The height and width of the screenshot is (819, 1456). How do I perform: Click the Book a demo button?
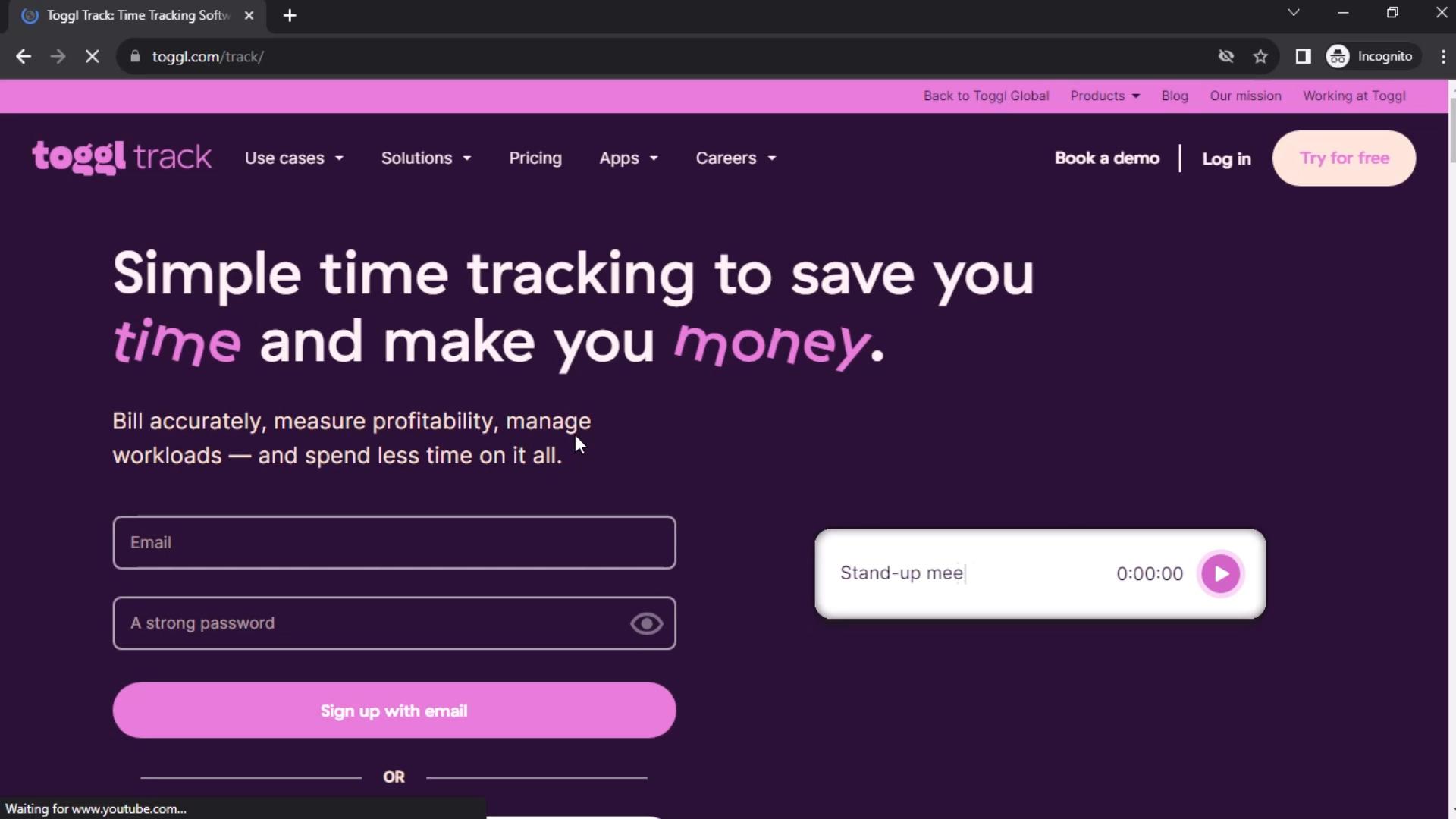1107,158
